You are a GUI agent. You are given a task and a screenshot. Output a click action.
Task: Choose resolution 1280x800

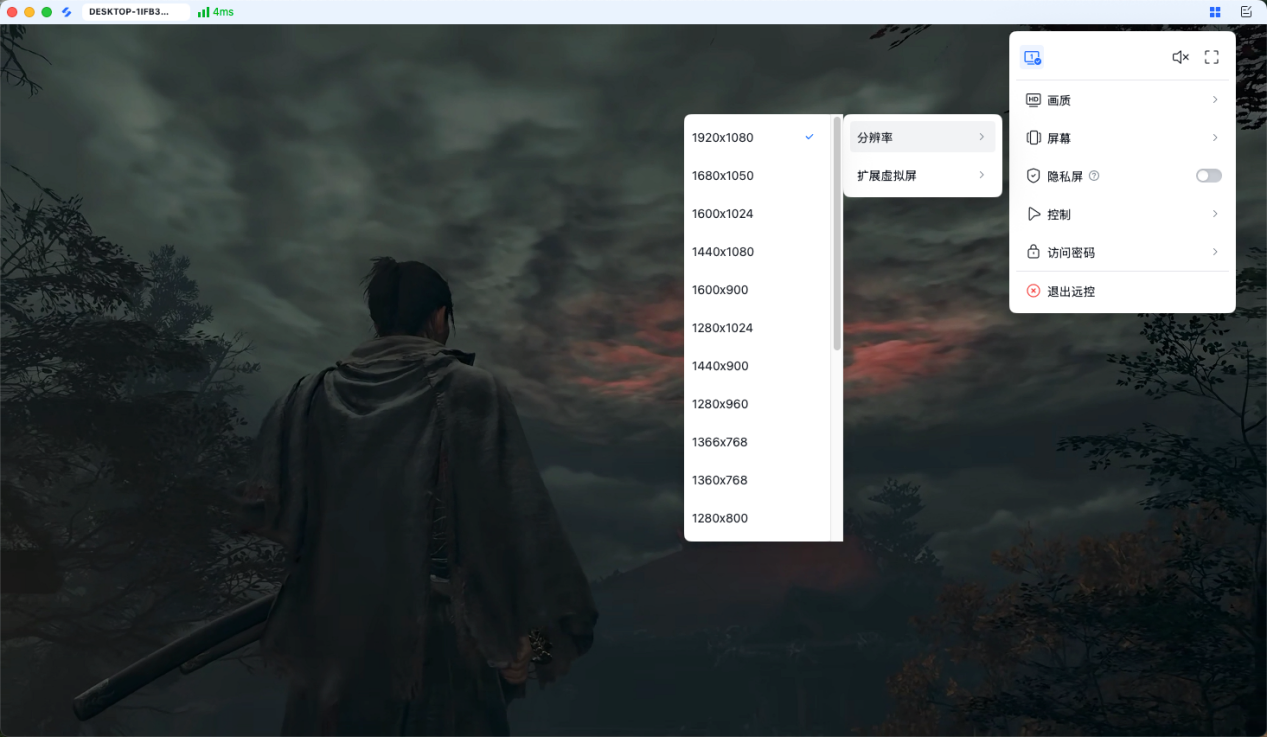pos(757,517)
